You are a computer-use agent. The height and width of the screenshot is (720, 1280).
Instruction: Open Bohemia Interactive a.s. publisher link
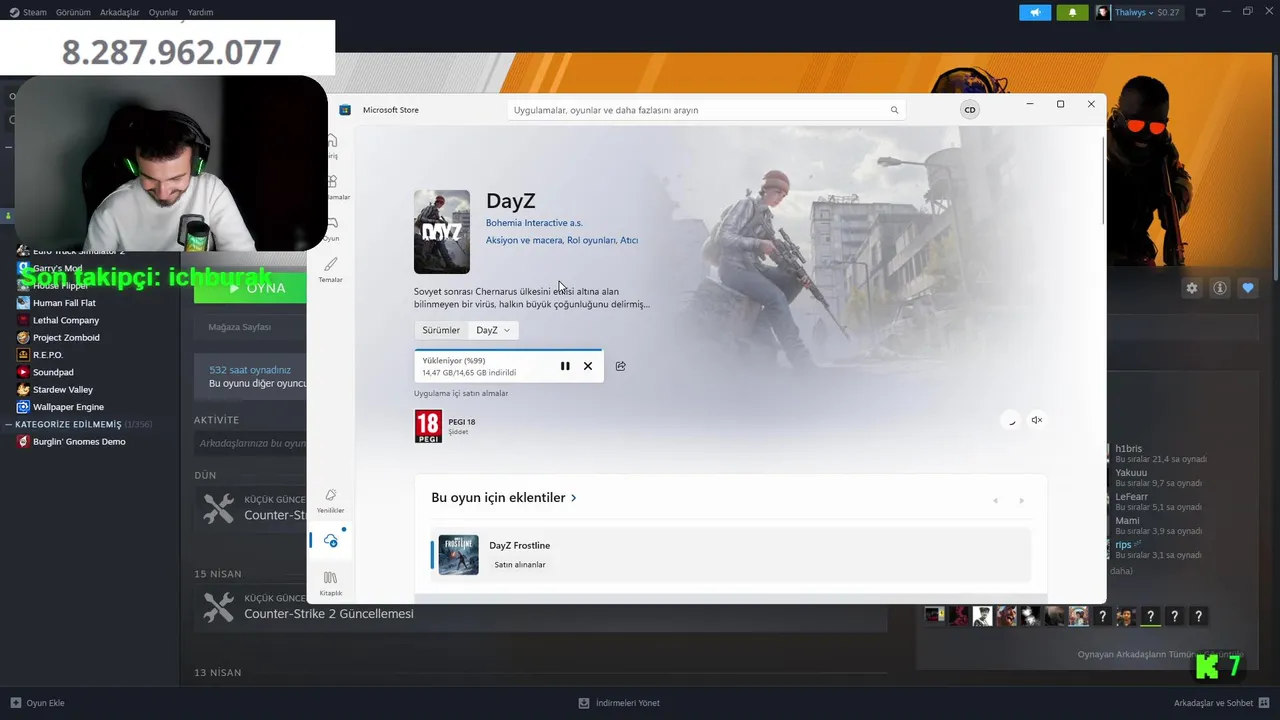coord(534,223)
